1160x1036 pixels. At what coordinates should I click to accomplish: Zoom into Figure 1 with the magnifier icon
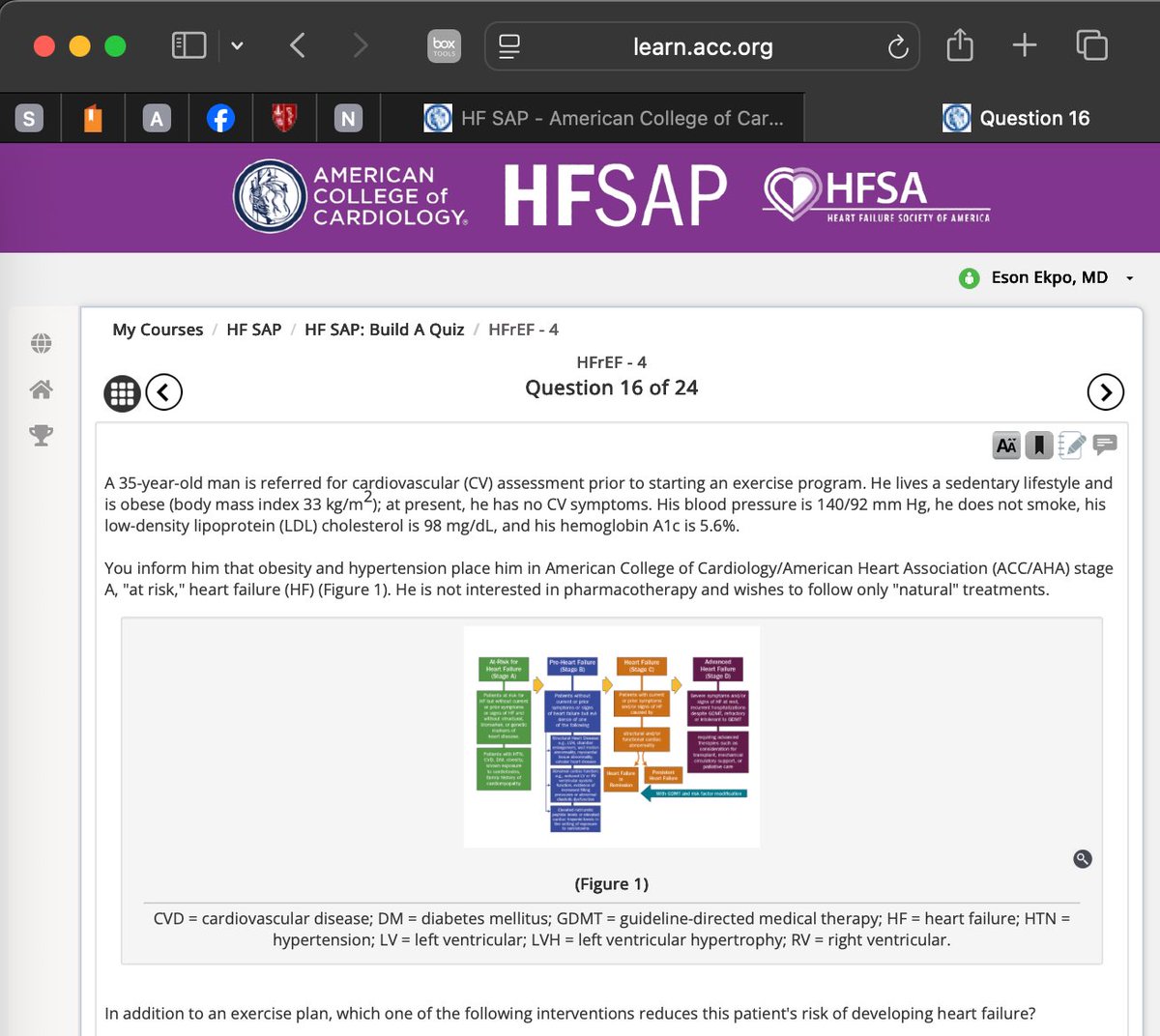(x=1082, y=858)
